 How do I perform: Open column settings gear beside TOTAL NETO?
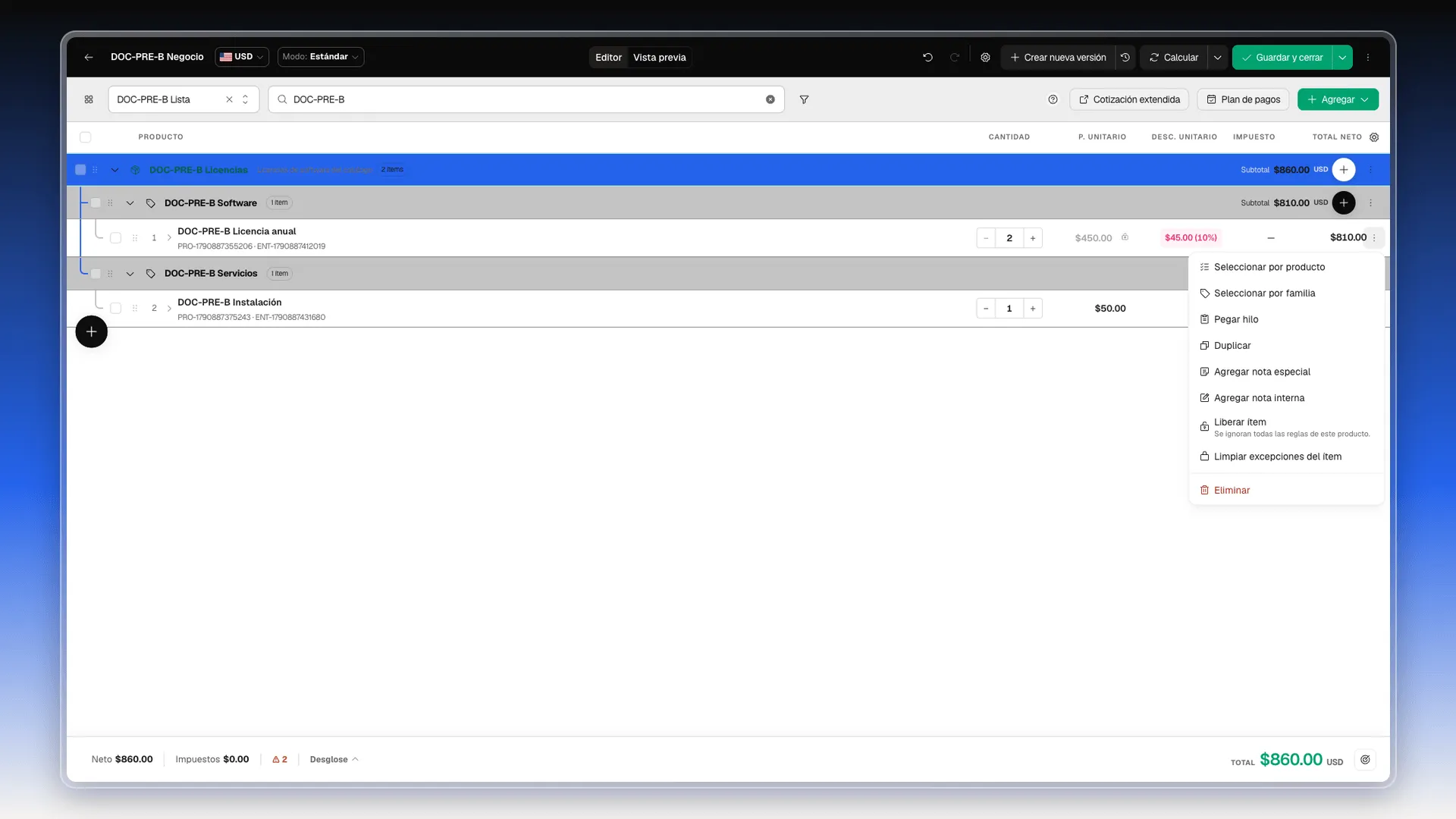tap(1374, 137)
